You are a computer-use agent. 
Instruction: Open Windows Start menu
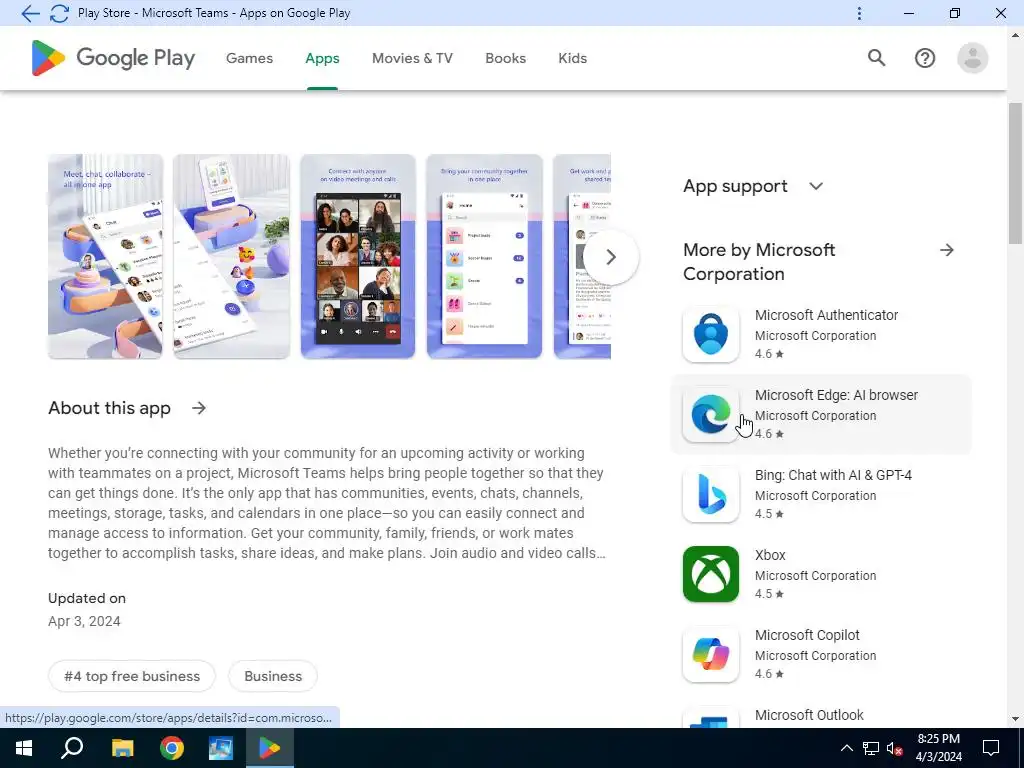click(x=24, y=748)
